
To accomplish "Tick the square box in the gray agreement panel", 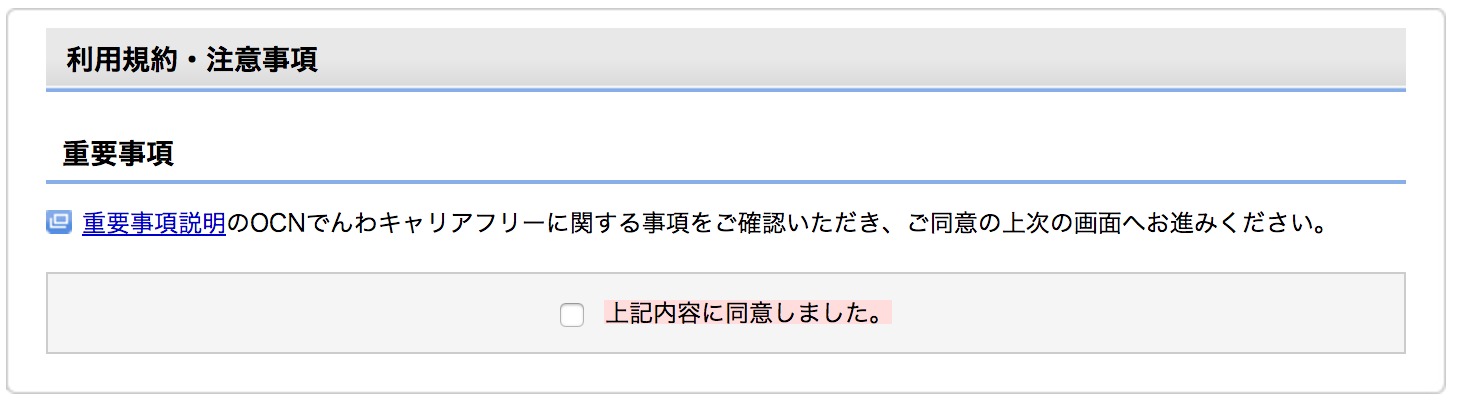I will click(572, 315).
